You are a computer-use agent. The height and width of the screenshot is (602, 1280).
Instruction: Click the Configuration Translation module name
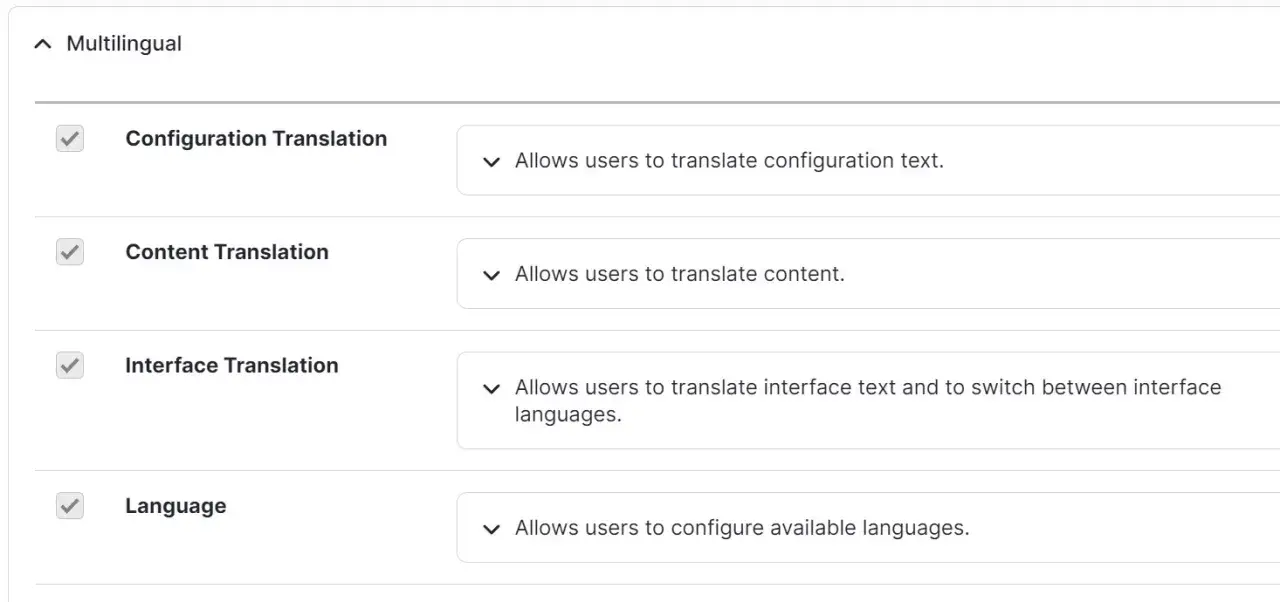click(256, 139)
